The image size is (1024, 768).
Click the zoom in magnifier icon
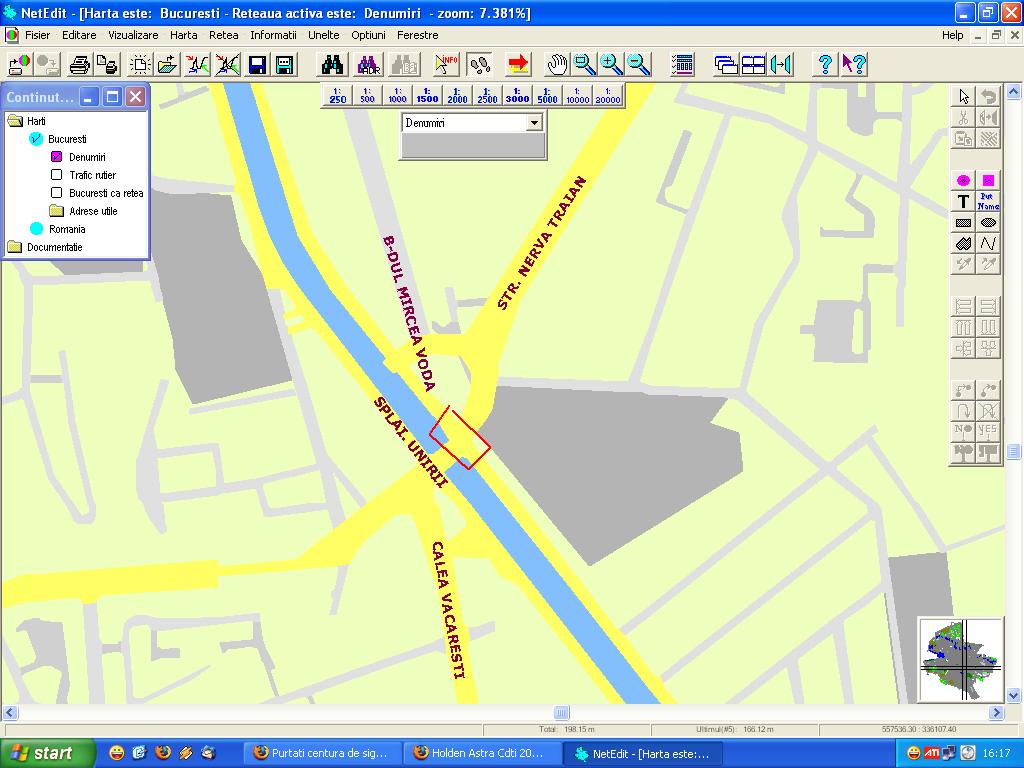click(x=611, y=65)
